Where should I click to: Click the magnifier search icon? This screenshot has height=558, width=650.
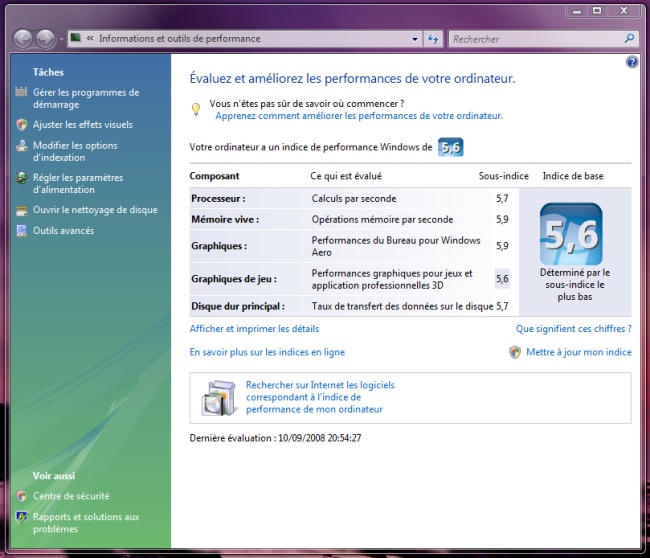click(629, 39)
